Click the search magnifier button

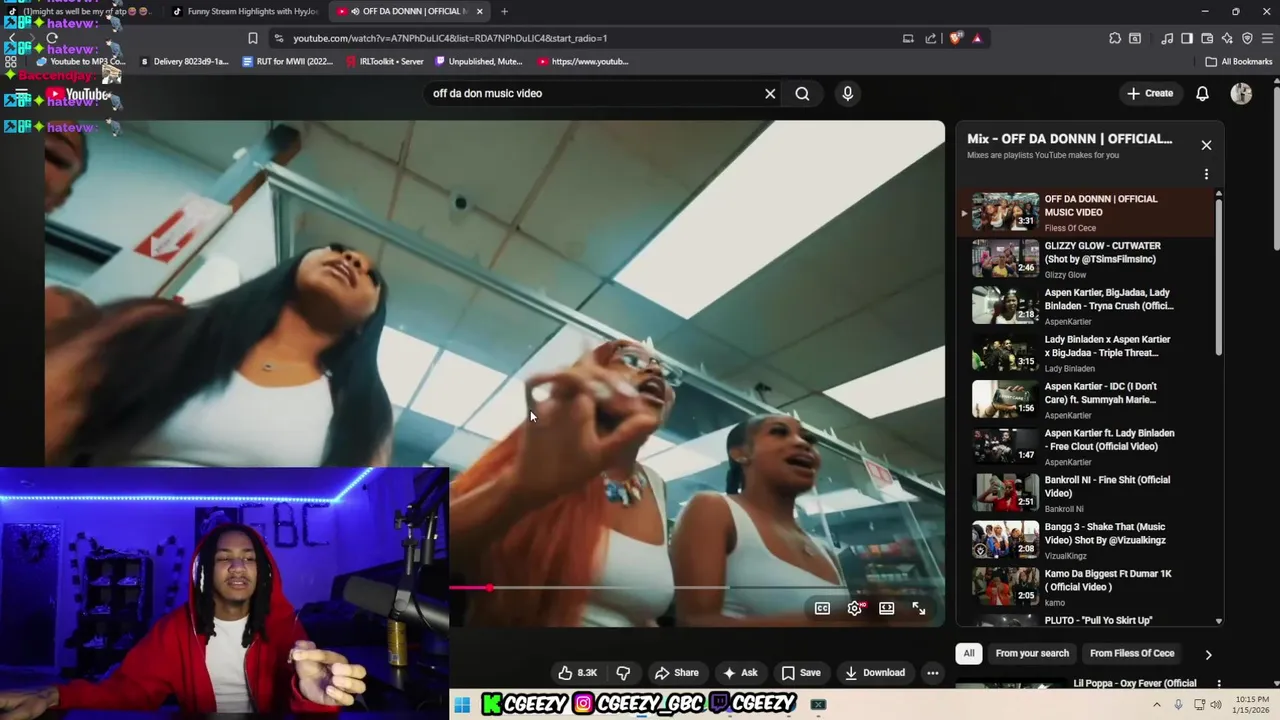tap(802, 93)
